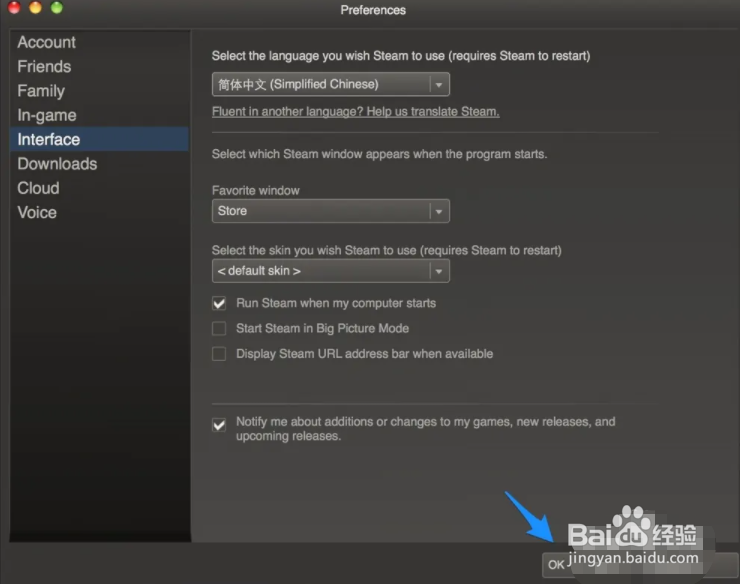Minimize the Preferences window with yellow button
Image resolution: width=740 pixels, height=584 pixels.
pos(35,7)
